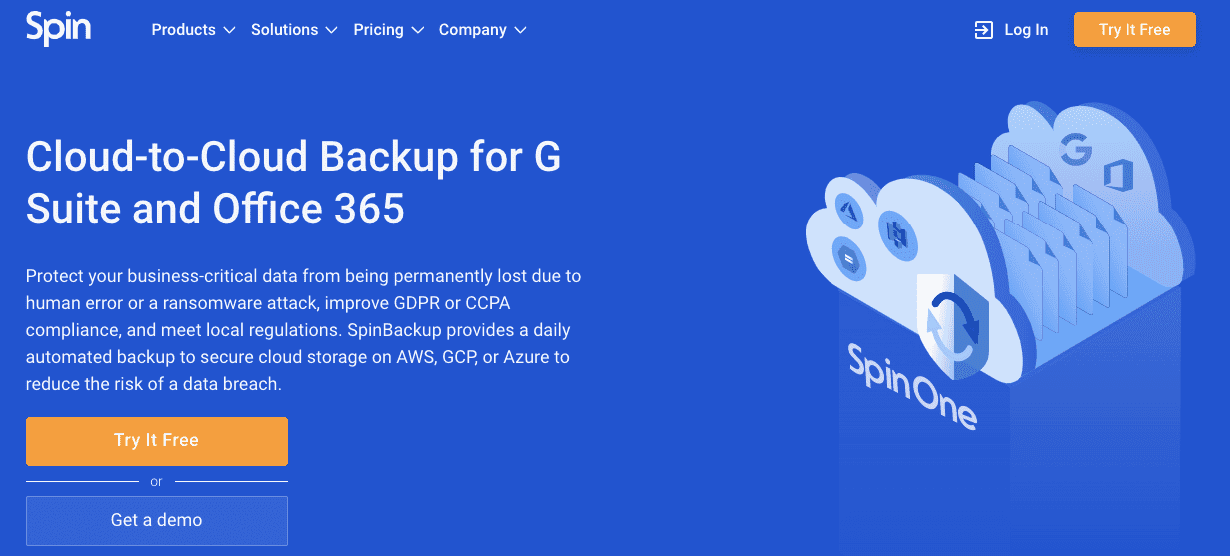Expand the Solutions dropdown chevron
Image resolution: width=1230 pixels, height=556 pixels.
[x=332, y=31]
